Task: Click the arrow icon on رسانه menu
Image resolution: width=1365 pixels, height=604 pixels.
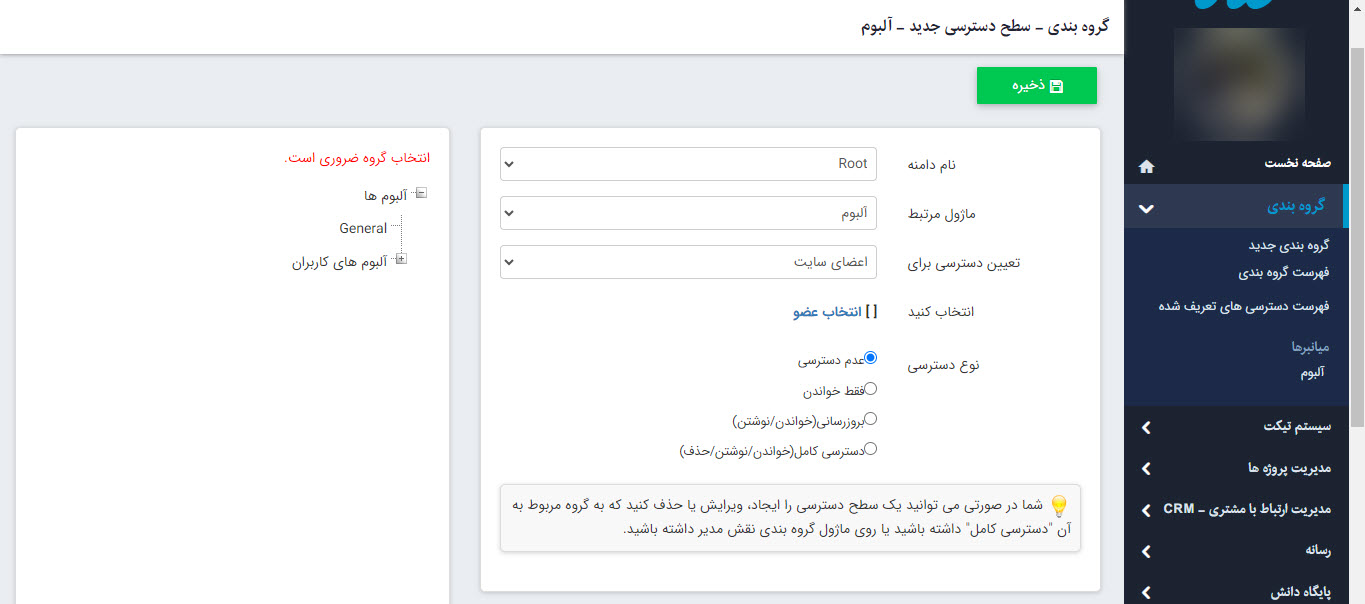Action: [1145, 551]
